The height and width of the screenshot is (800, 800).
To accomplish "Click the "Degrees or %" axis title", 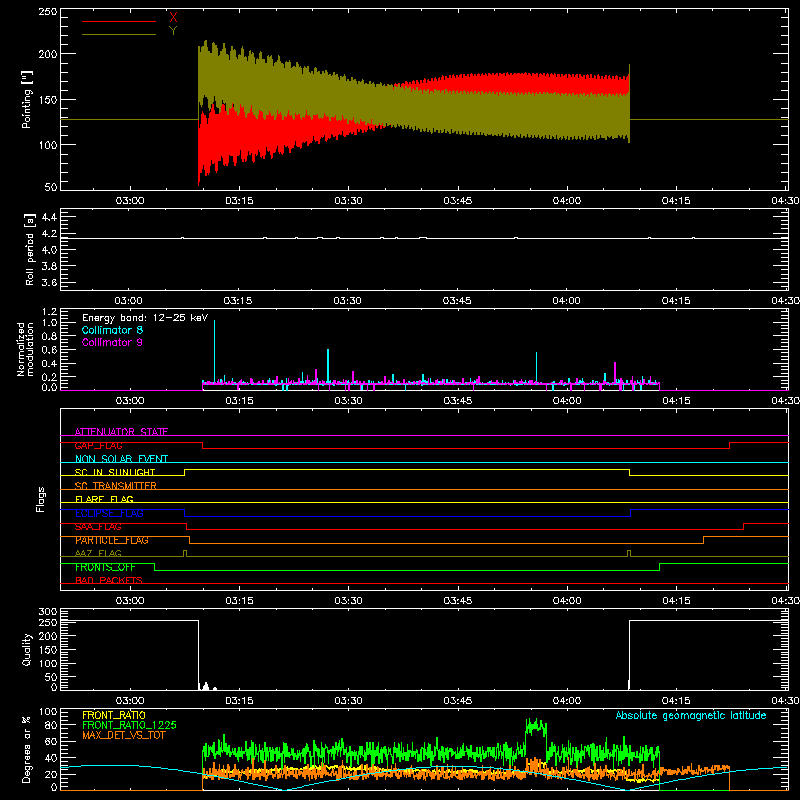I will click(x=27, y=749).
